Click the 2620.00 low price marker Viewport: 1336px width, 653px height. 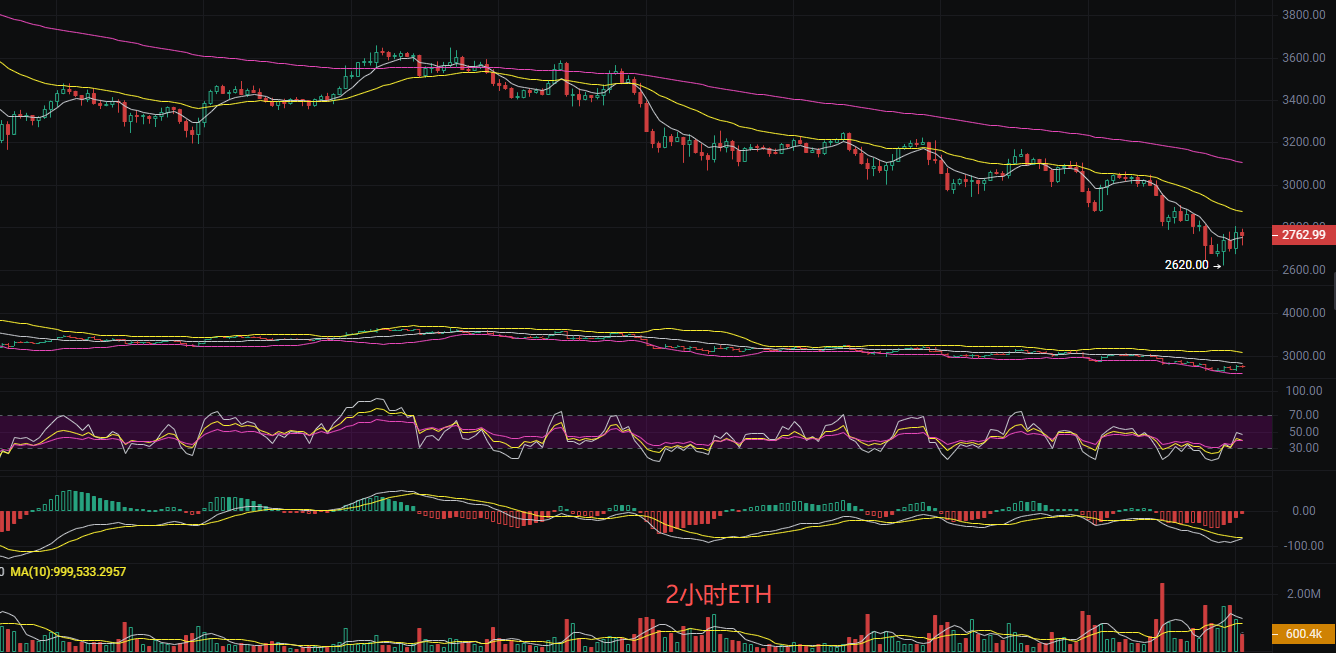(1187, 265)
